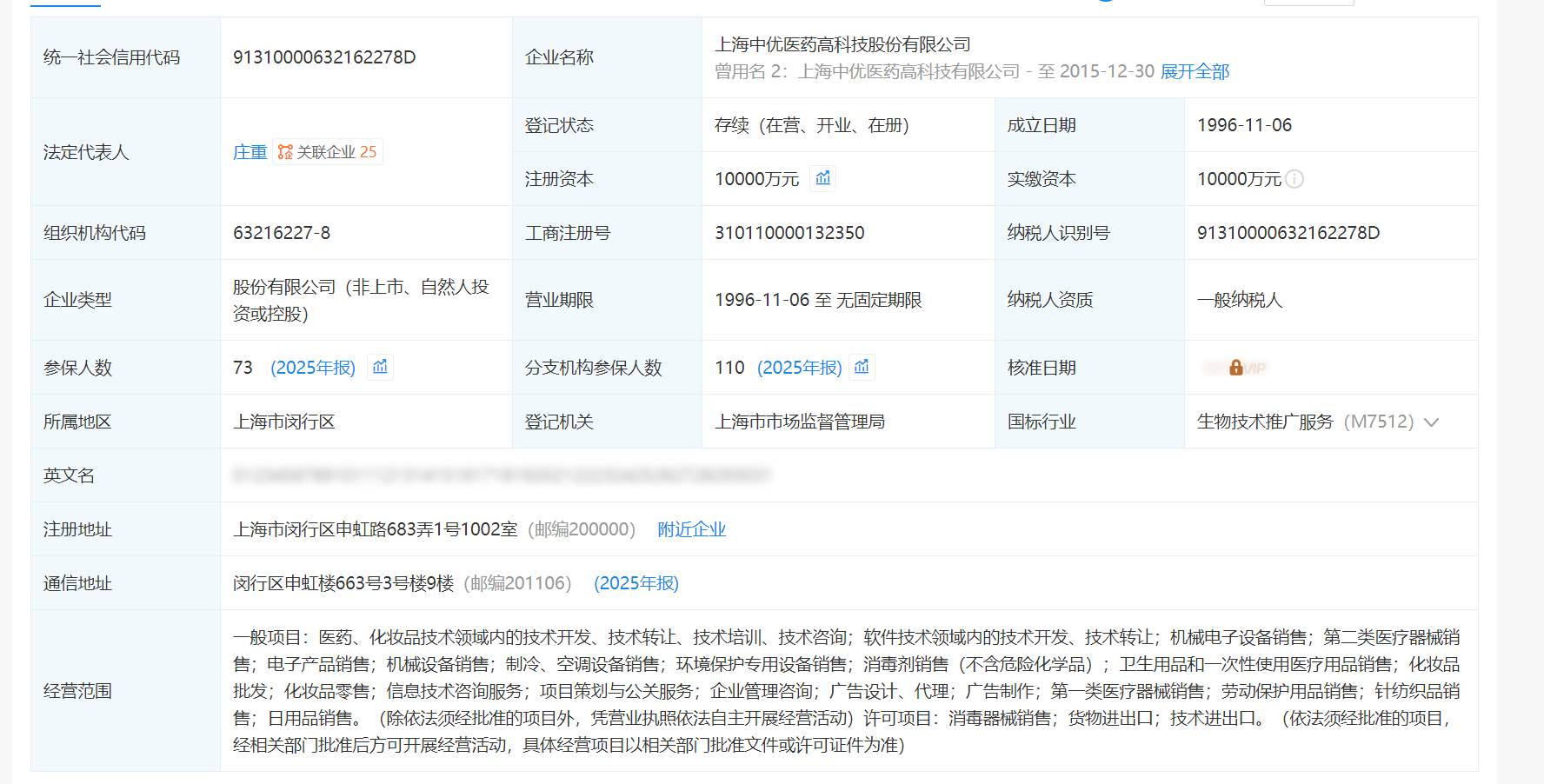Click 附近企业 nearby companies link
Image resolution: width=1544 pixels, height=784 pixels.
[691, 529]
